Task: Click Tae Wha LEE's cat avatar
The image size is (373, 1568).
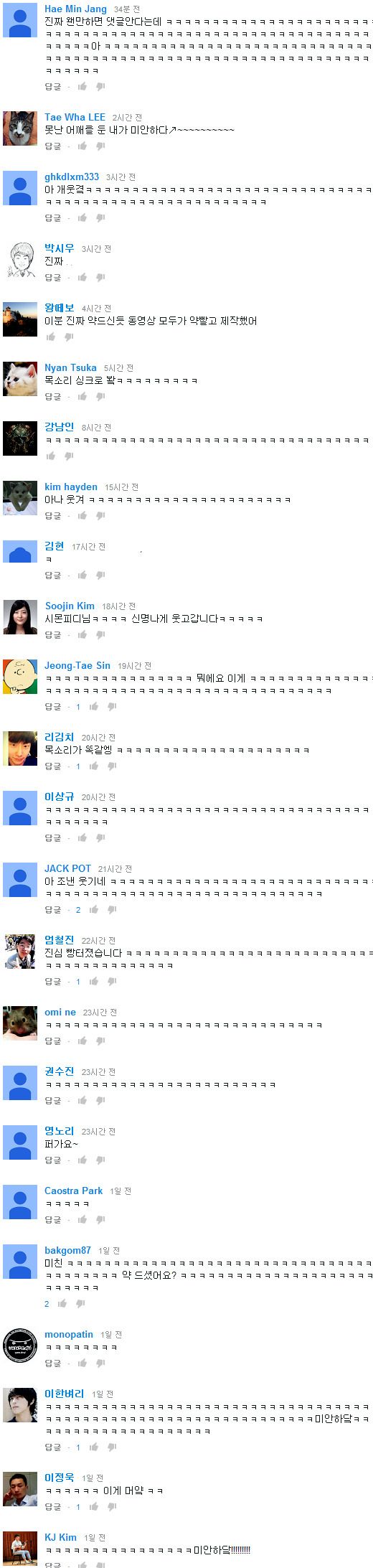Action: (20, 128)
